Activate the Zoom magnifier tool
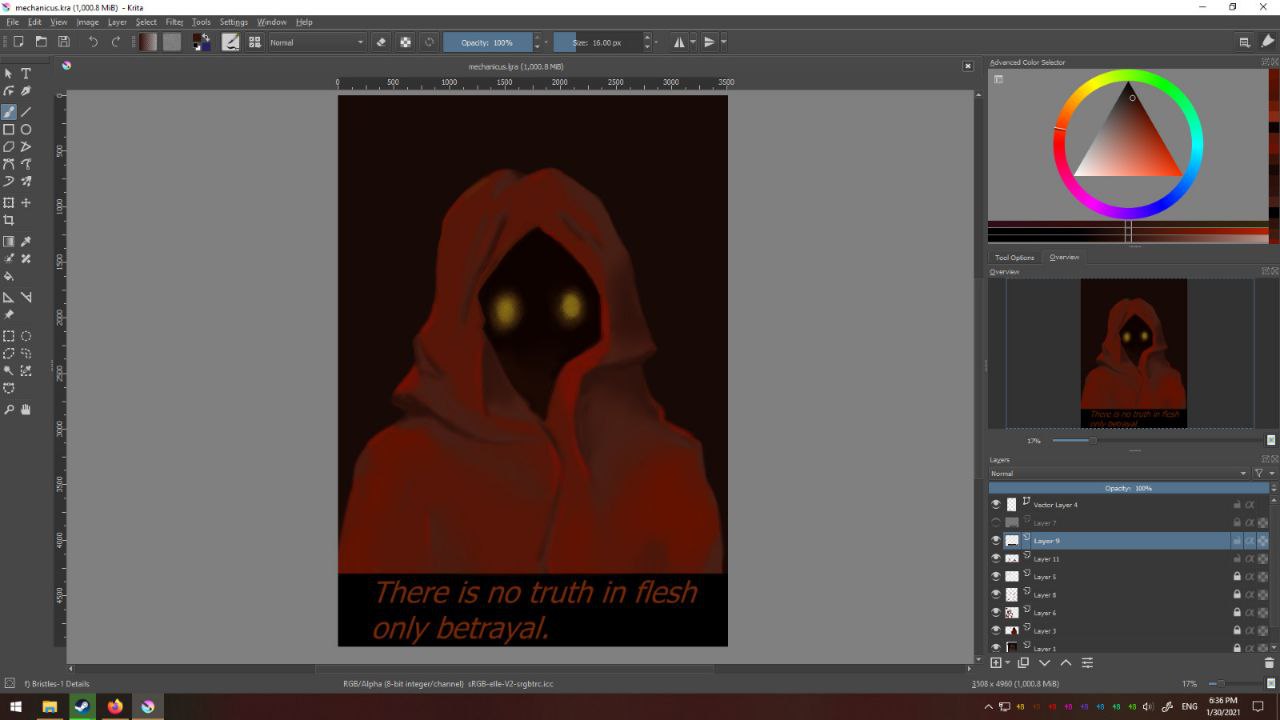Screen dimensions: 1280x720 coord(9,409)
